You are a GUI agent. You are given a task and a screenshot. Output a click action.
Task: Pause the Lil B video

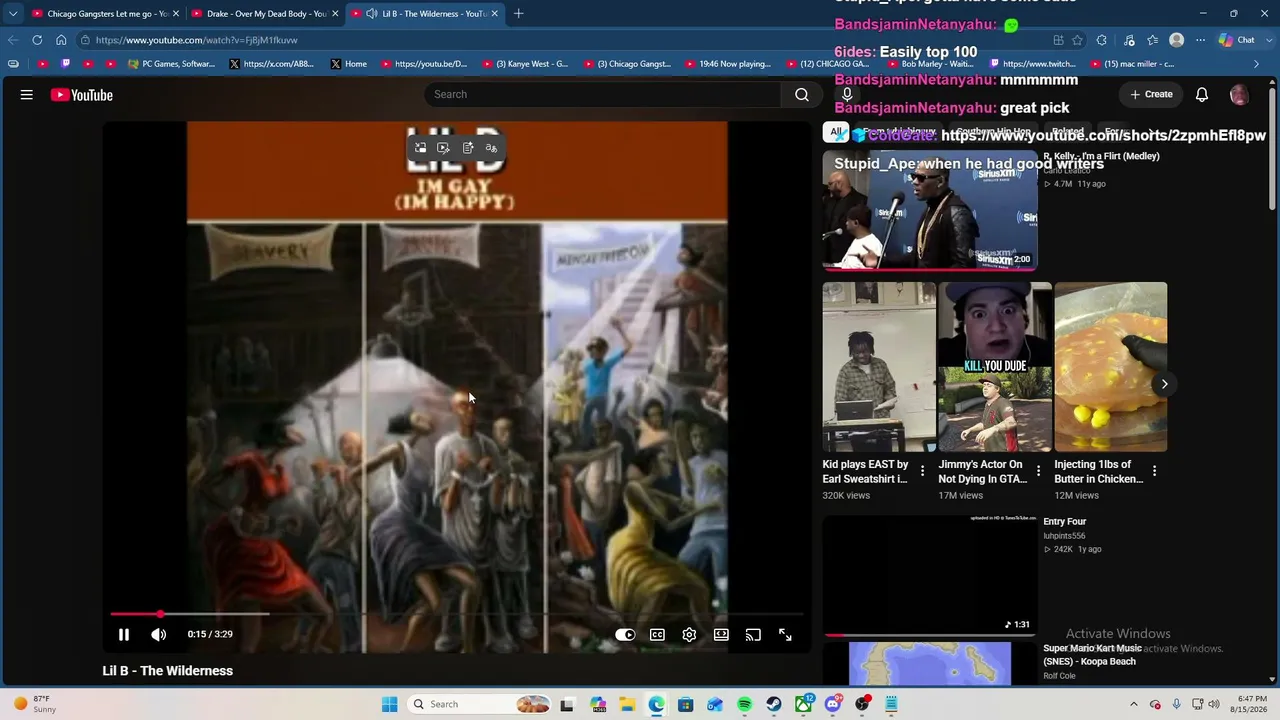[x=124, y=634]
